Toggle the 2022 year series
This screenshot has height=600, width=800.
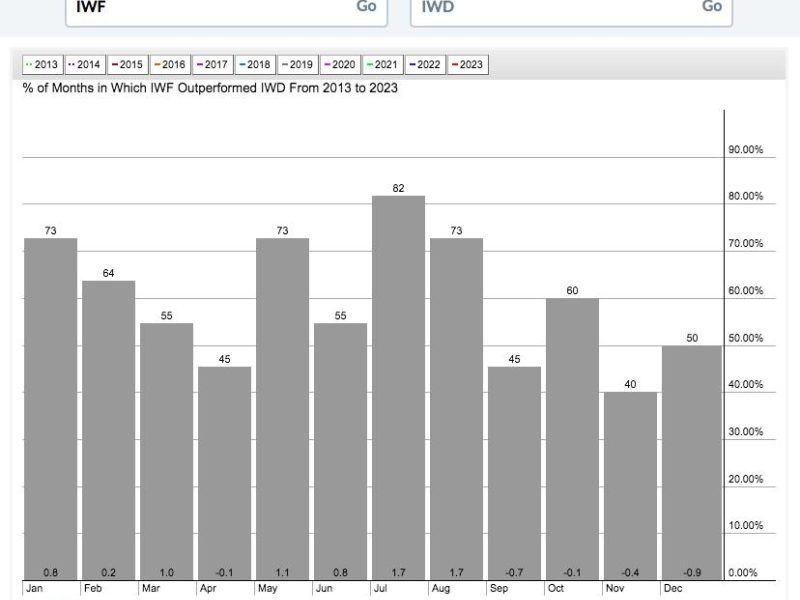pos(426,65)
